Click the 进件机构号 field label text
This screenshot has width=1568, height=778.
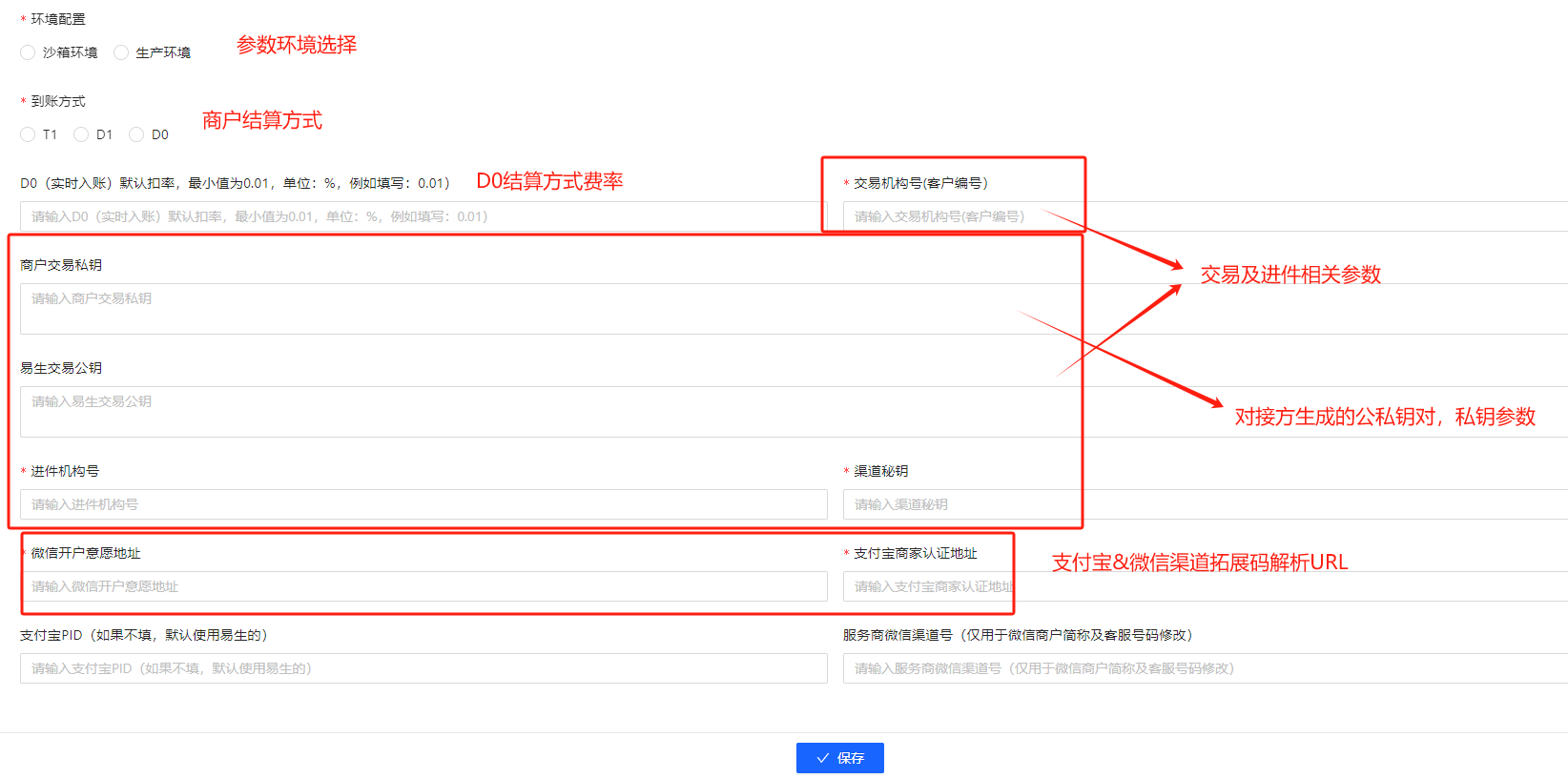click(x=65, y=471)
